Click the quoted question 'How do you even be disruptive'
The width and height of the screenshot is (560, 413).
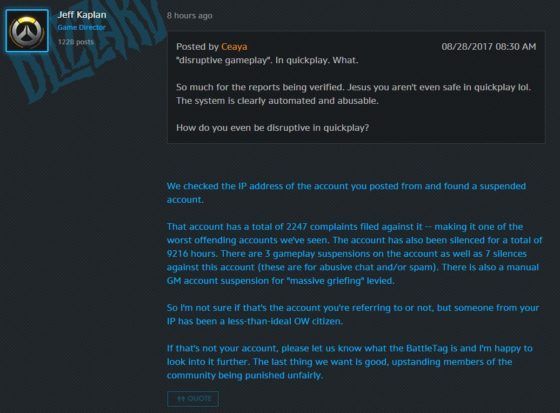[x=272, y=128]
